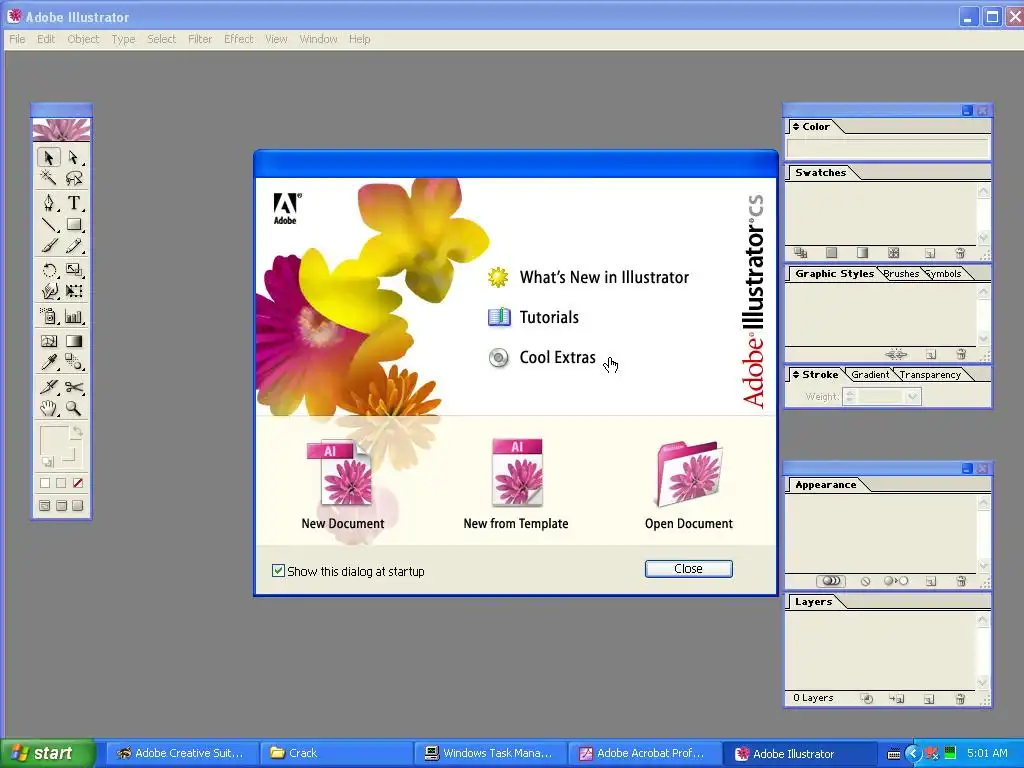Viewport: 1024px width, 768px height.
Task: Select the Column Graph tool
Action: pyautogui.click(x=73, y=317)
